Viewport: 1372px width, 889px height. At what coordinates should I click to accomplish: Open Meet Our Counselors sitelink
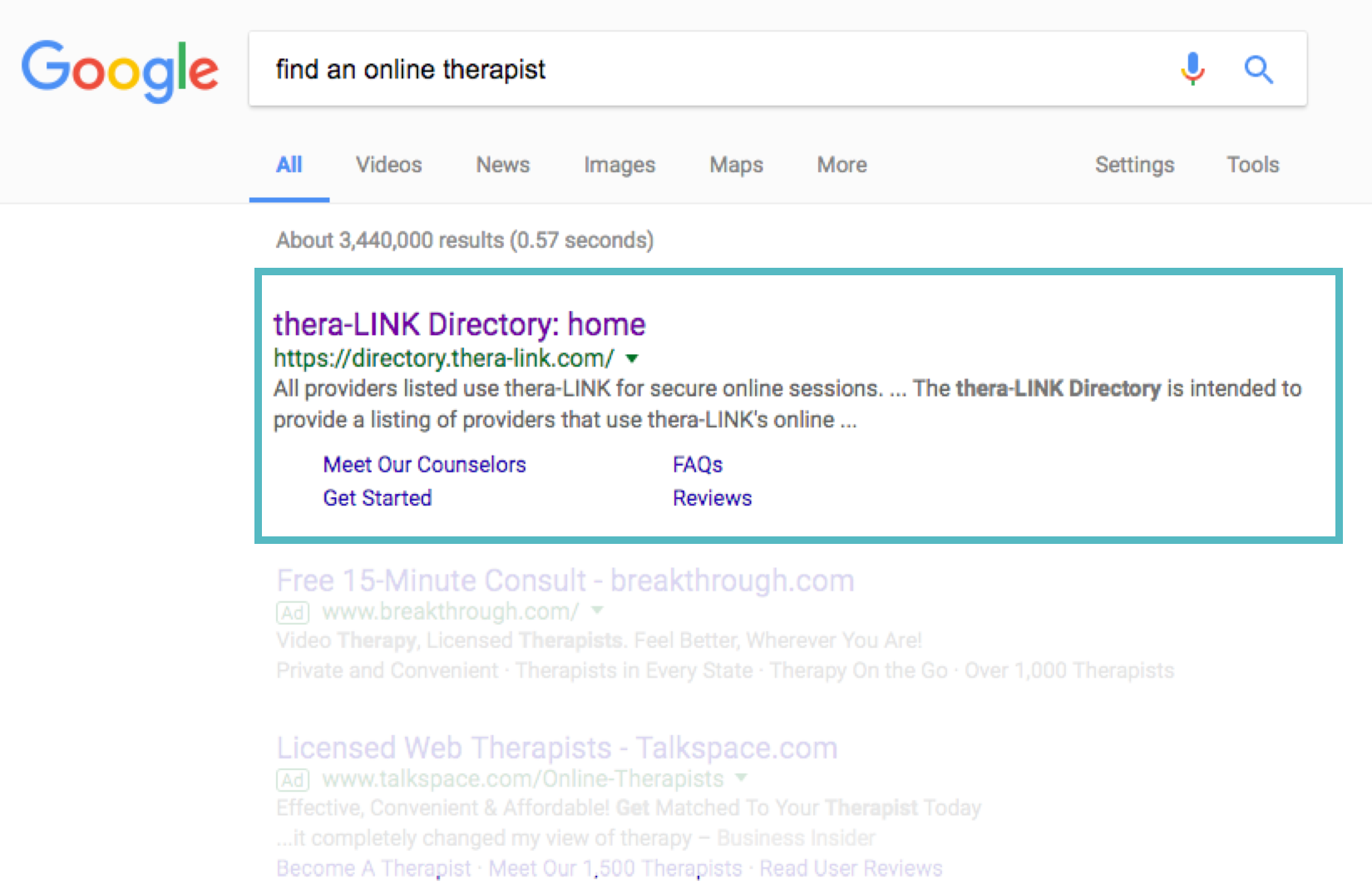pos(425,464)
